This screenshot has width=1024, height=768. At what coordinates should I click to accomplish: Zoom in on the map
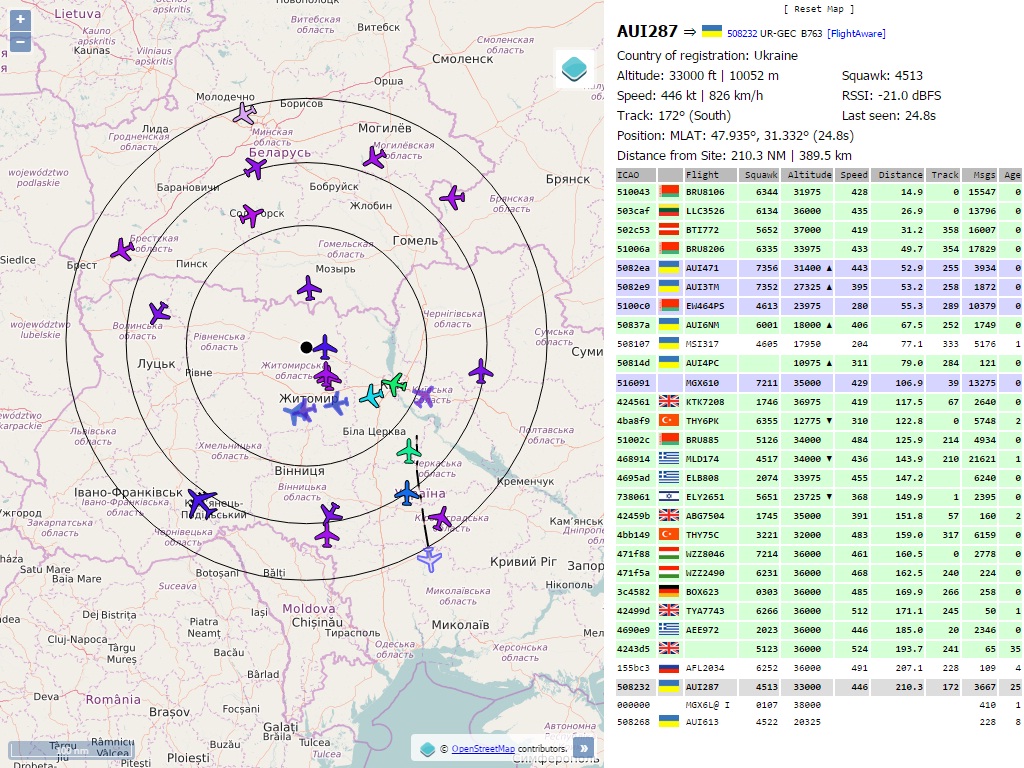point(20,19)
